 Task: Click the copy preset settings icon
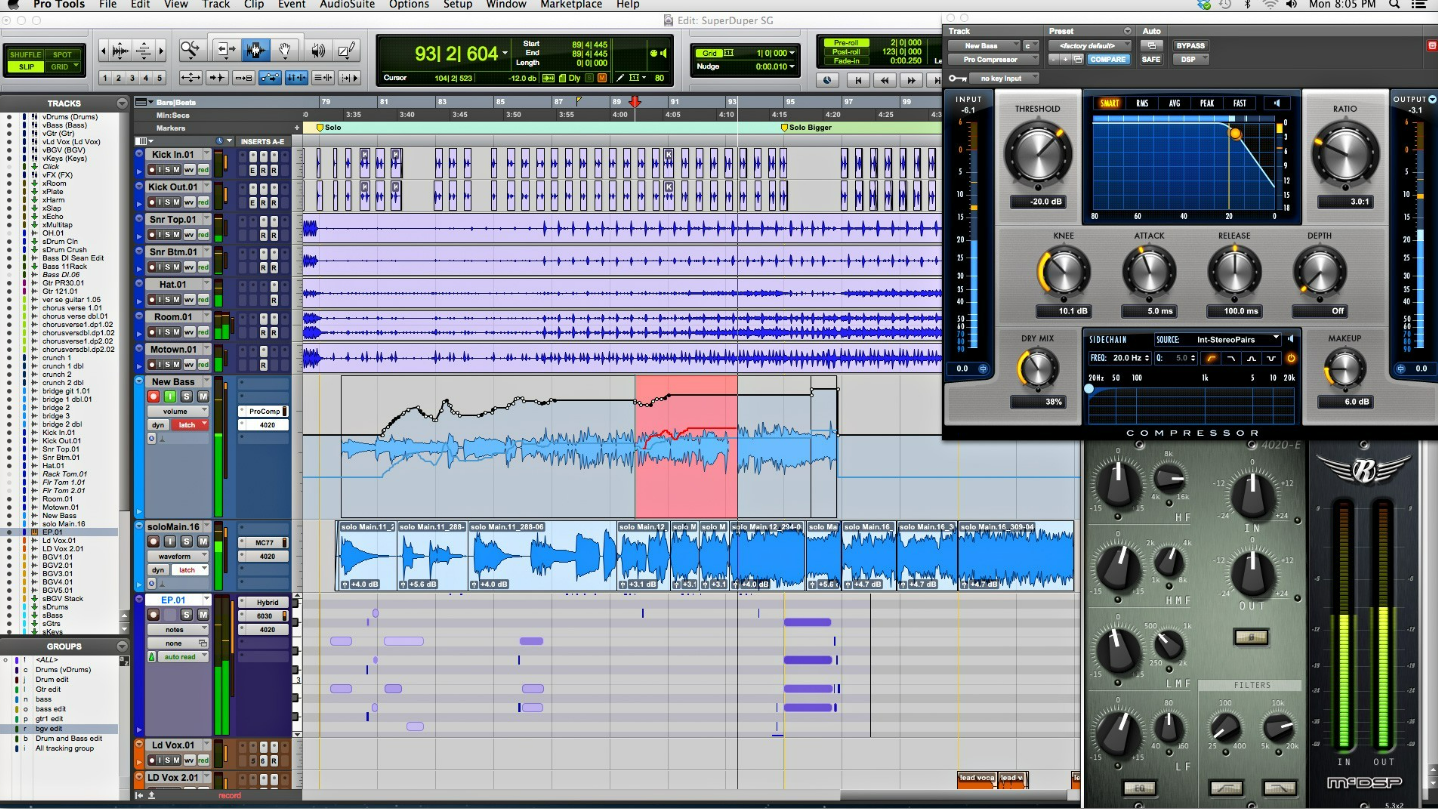click(x=1078, y=59)
